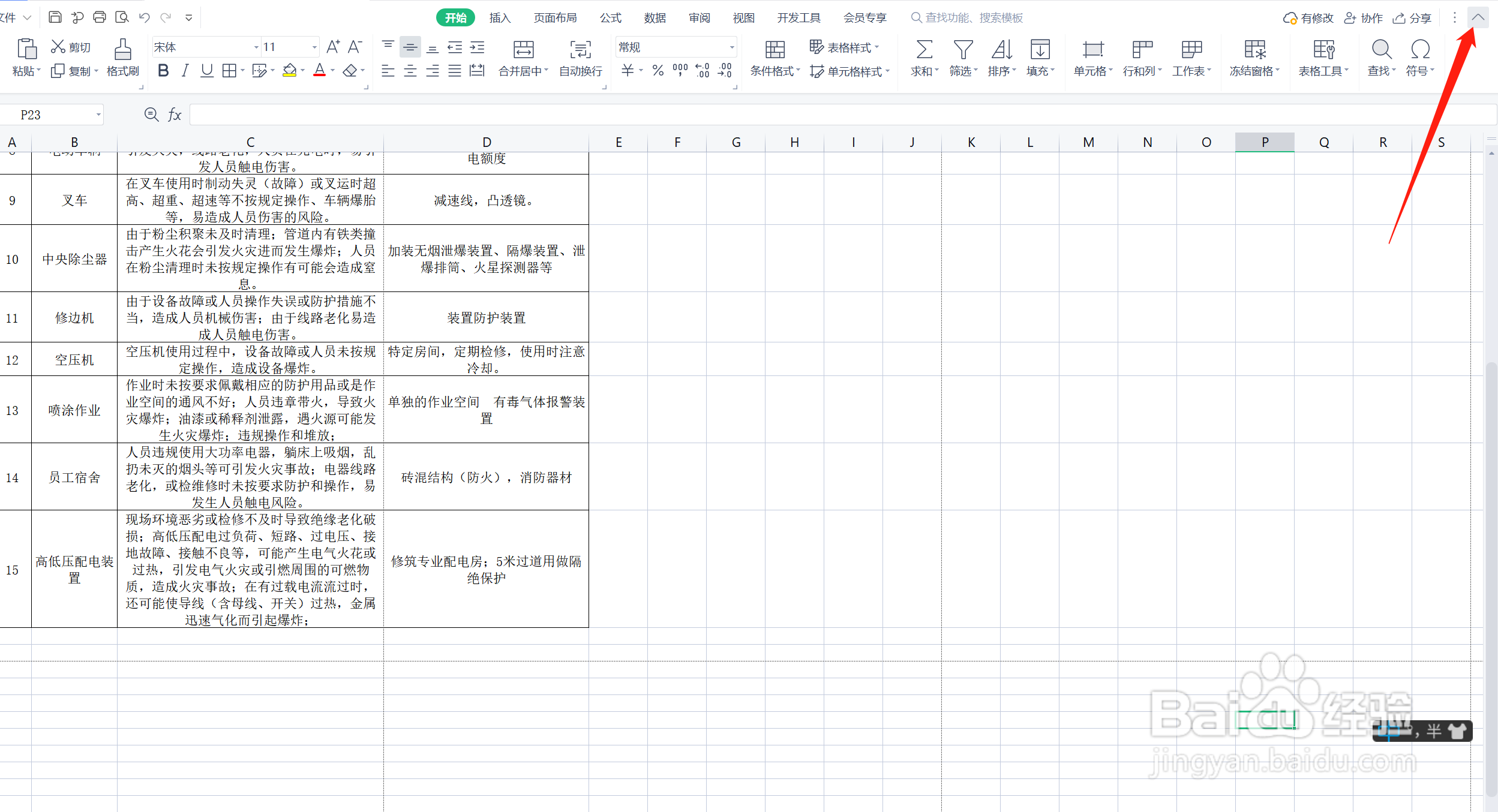Open the 数据 (Data) ribbon tab
This screenshot has height=812, width=1498.
pos(655,17)
